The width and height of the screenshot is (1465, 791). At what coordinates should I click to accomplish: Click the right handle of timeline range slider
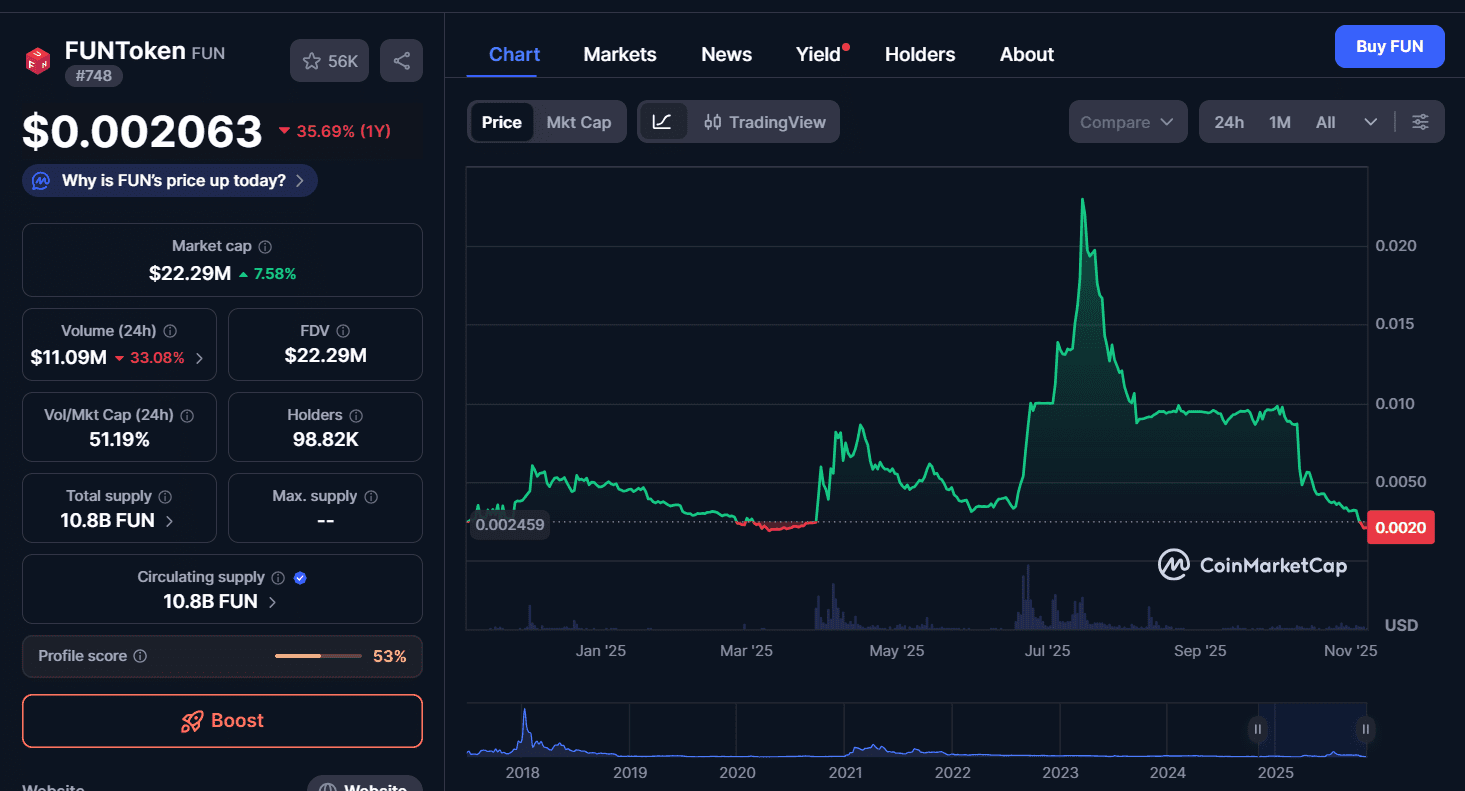point(1365,729)
